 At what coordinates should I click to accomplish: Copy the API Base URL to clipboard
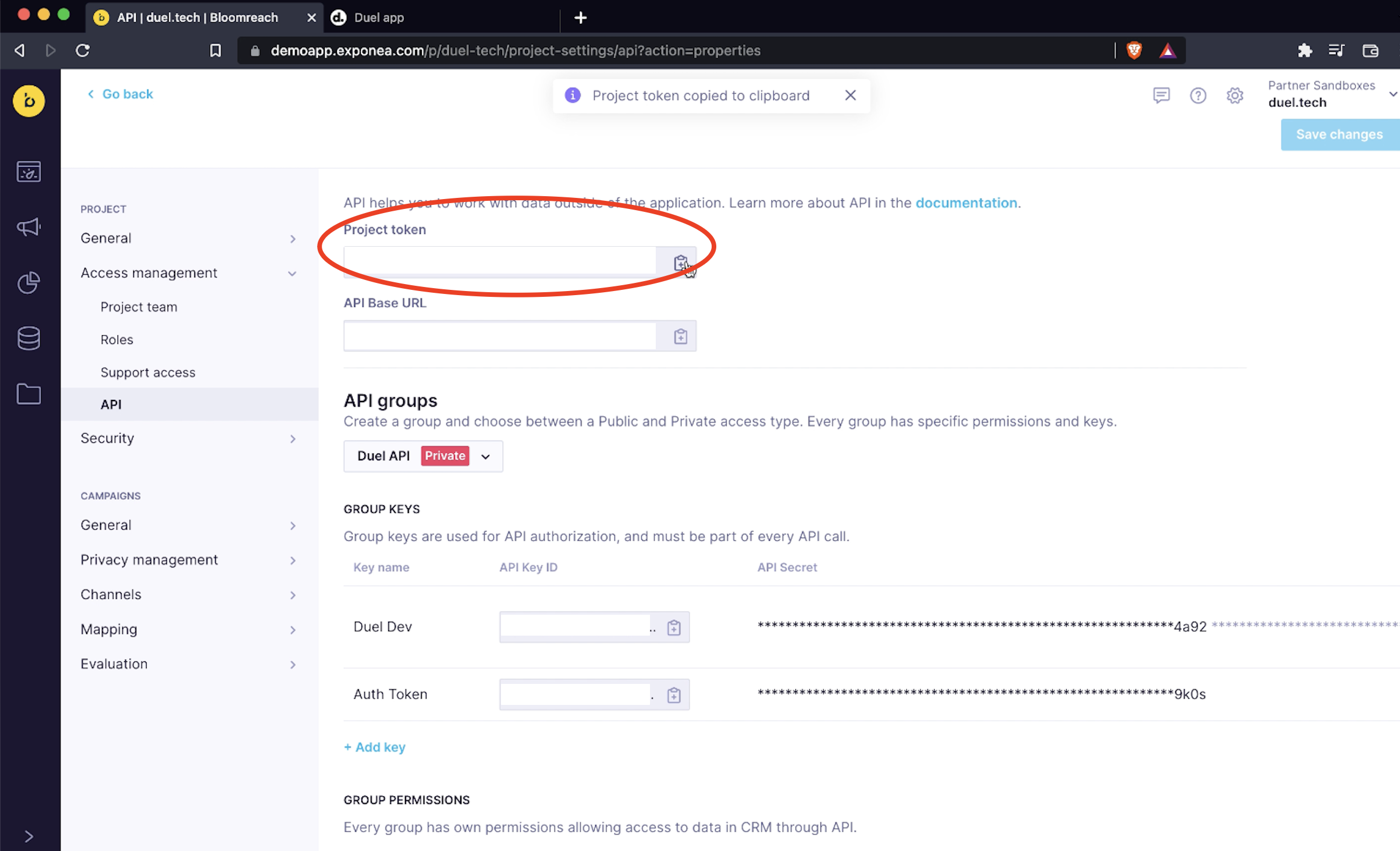pos(680,336)
